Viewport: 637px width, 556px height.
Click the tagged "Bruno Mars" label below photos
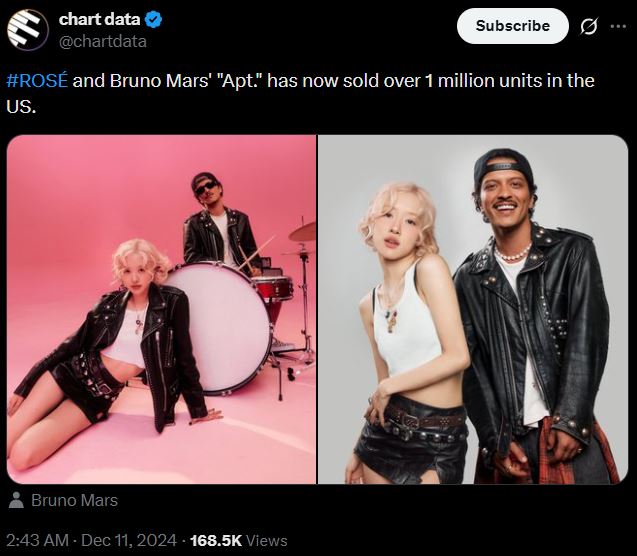[74, 500]
